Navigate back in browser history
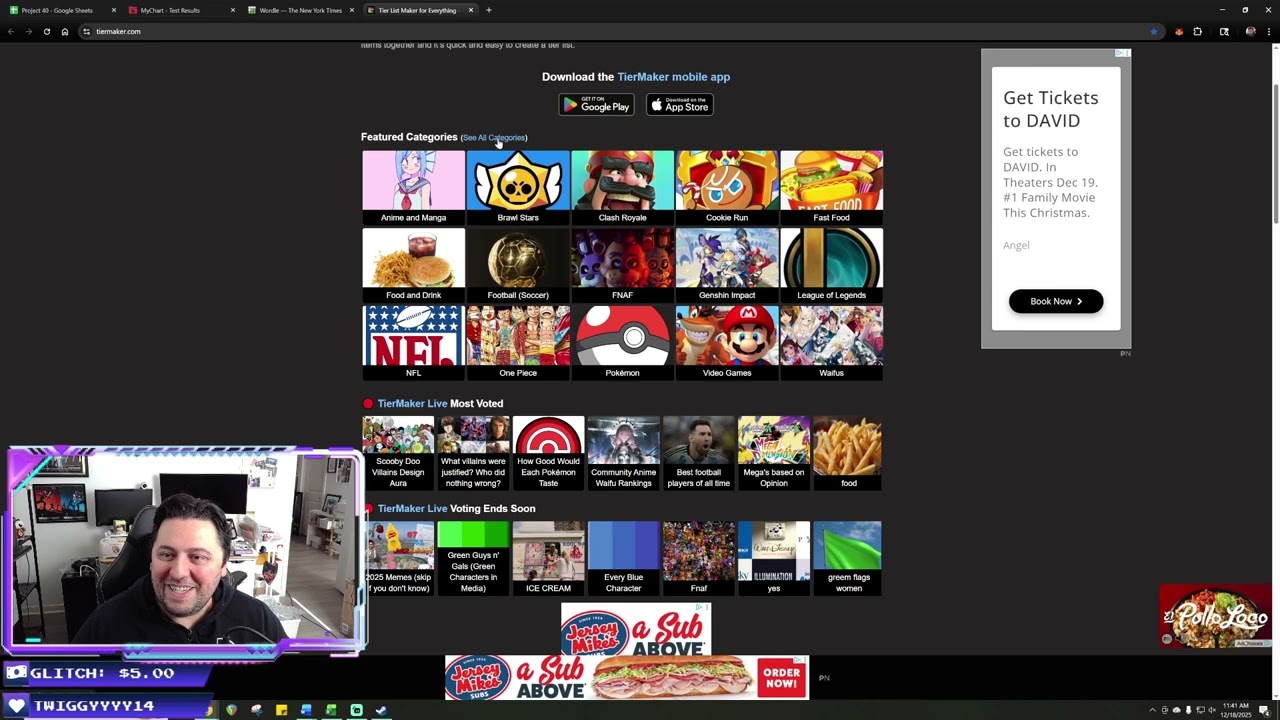1280x720 pixels. pos(11,31)
